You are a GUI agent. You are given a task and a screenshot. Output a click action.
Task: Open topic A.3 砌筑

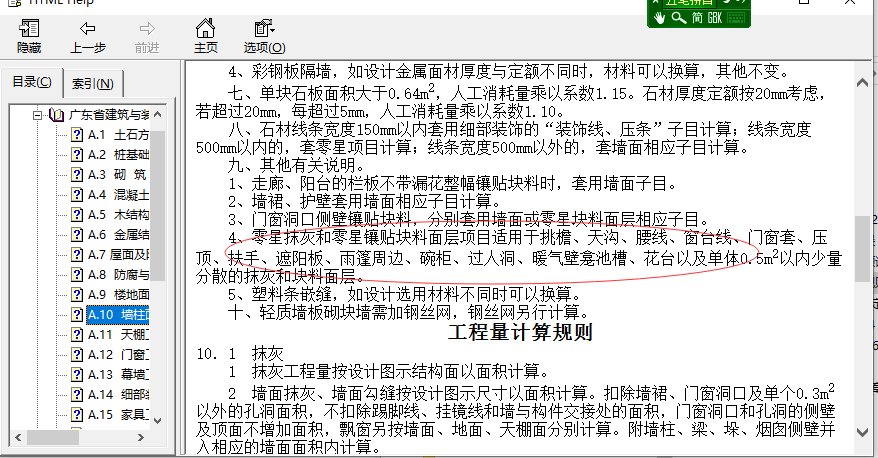[x=117, y=175]
